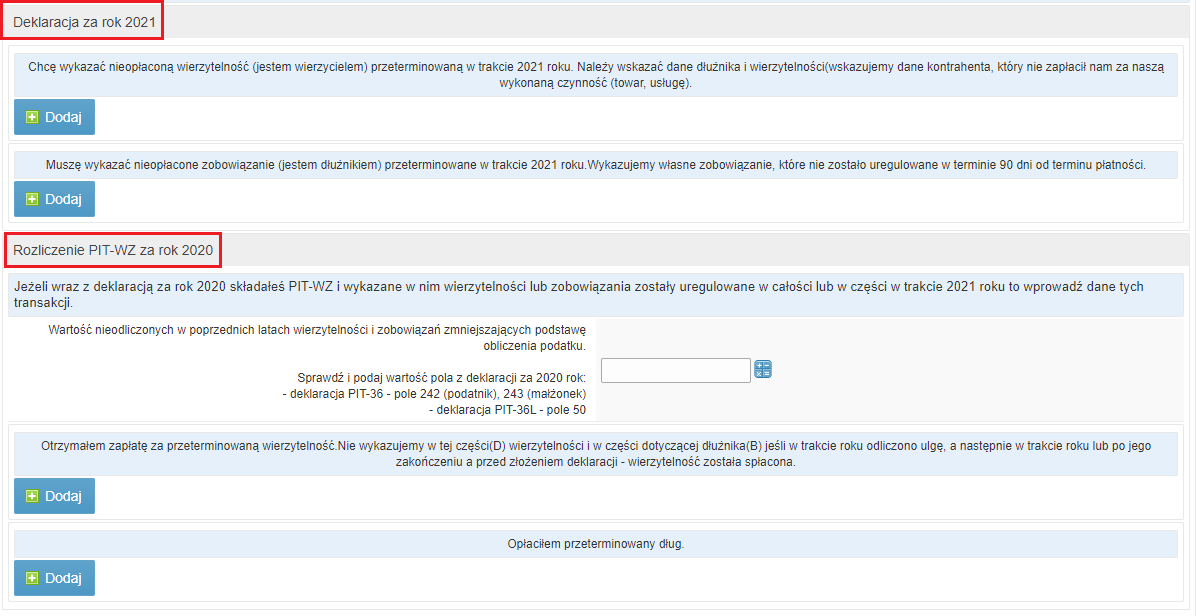
Task: Add an unpaid receivable as creditor via Dodaj
Action: tap(54, 117)
